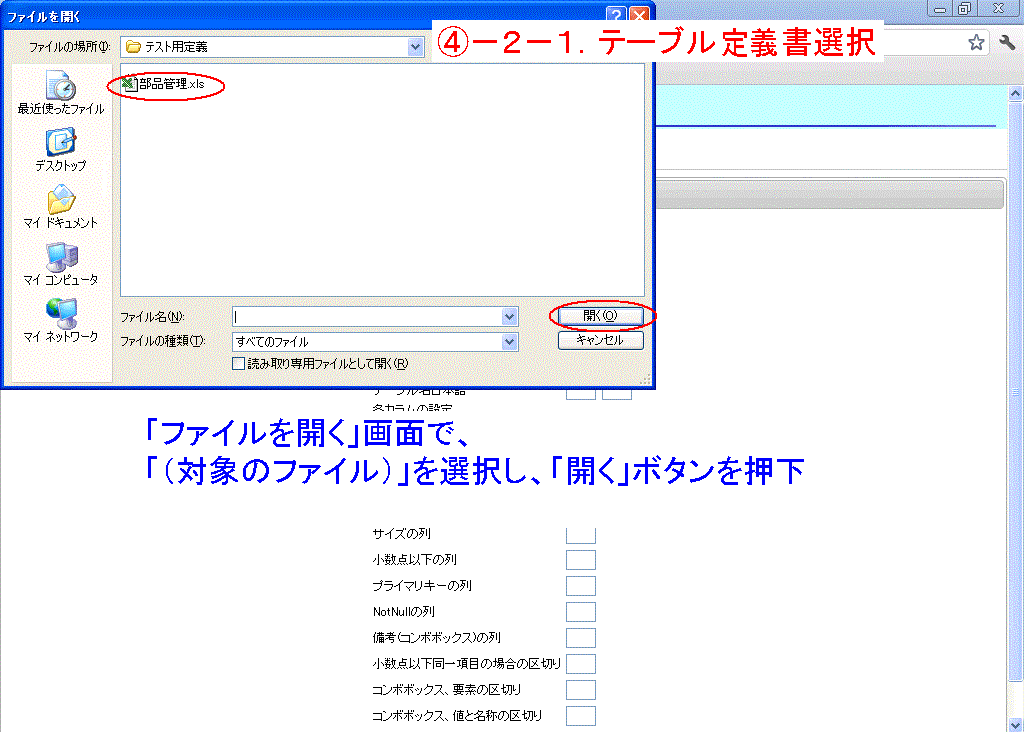Image resolution: width=1024 pixels, height=732 pixels.
Task: Enable 読み取り専用ファイルとして開く checkbox
Action: [x=239, y=364]
